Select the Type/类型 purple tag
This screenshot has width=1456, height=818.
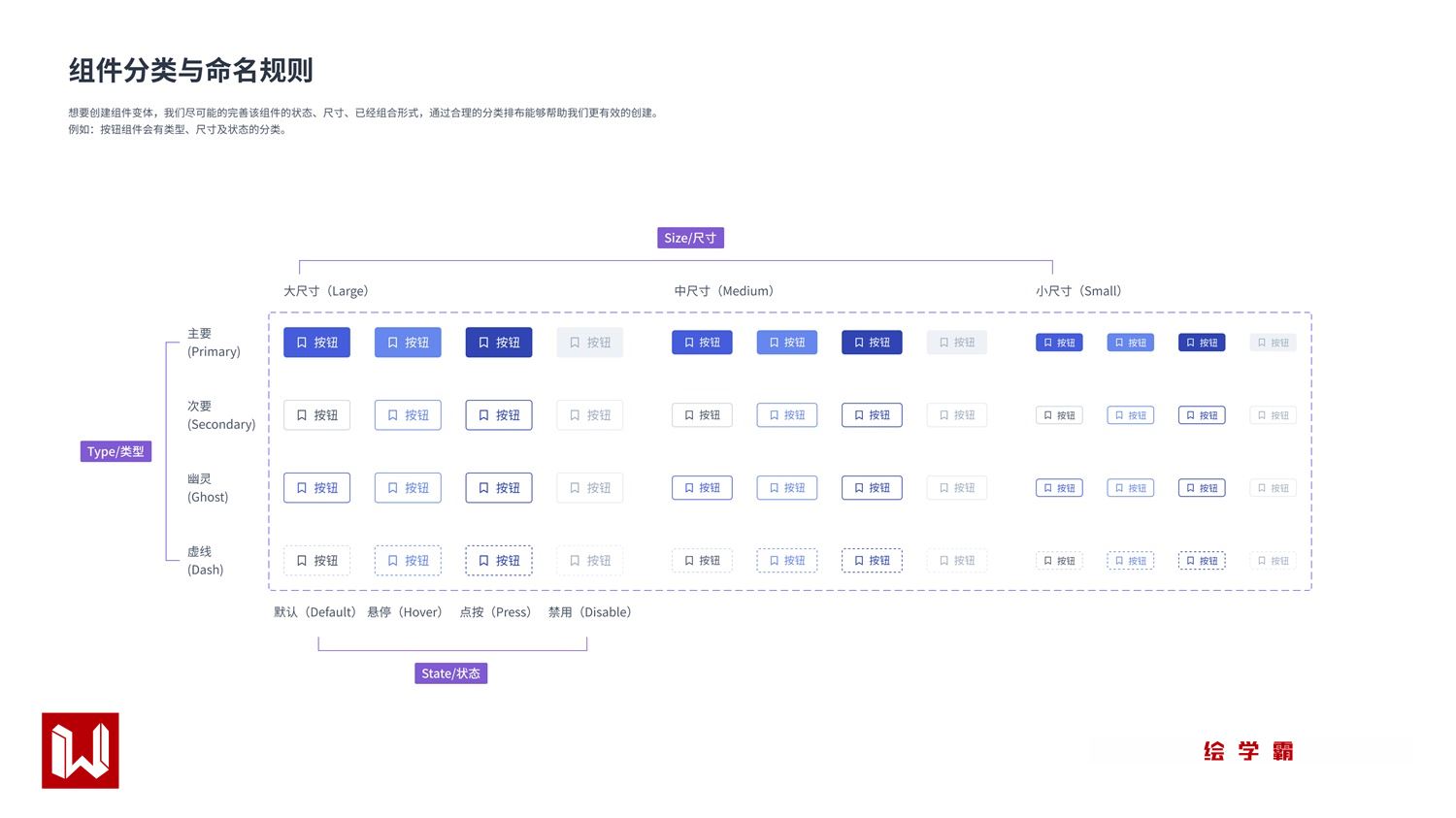[x=116, y=451]
